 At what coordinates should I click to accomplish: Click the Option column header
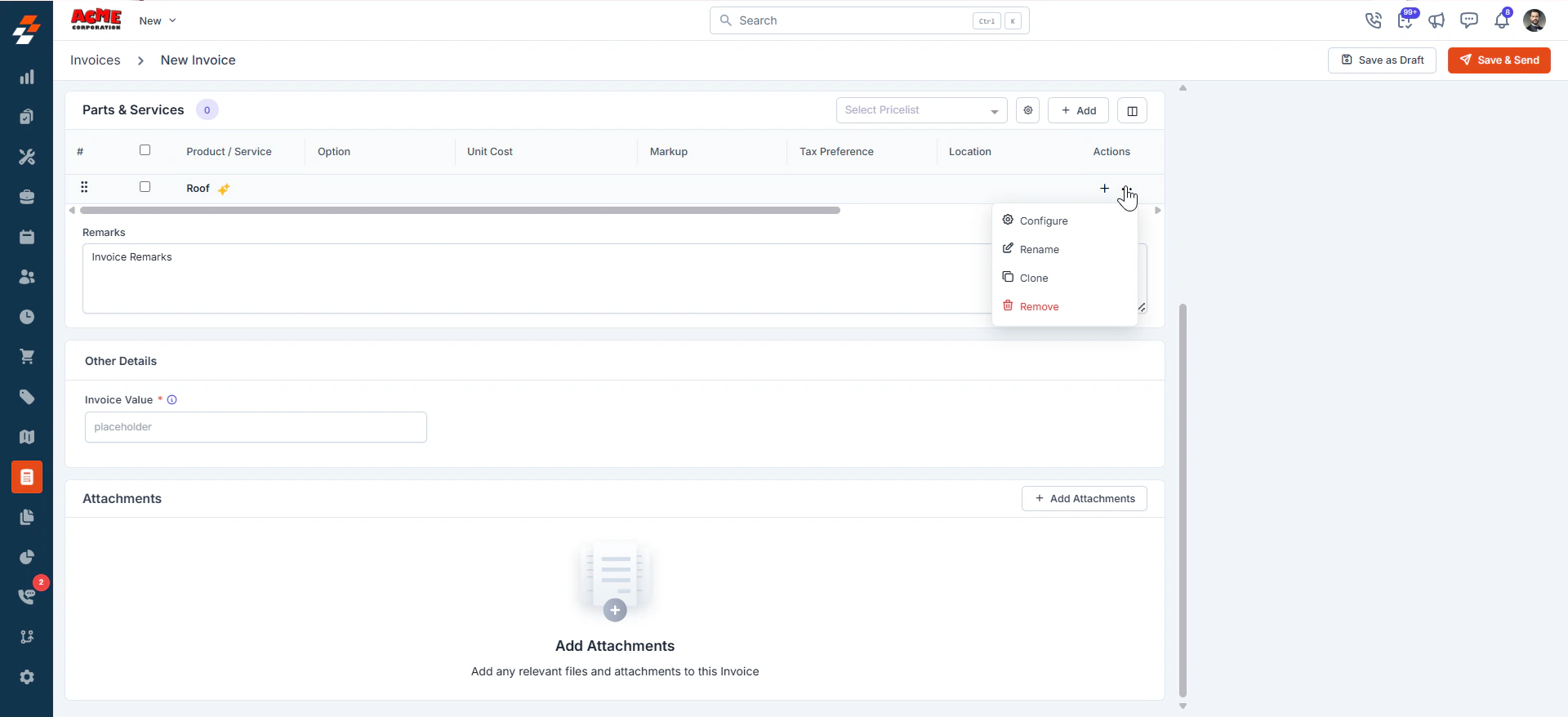pyautogui.click(x=334, y=152)
